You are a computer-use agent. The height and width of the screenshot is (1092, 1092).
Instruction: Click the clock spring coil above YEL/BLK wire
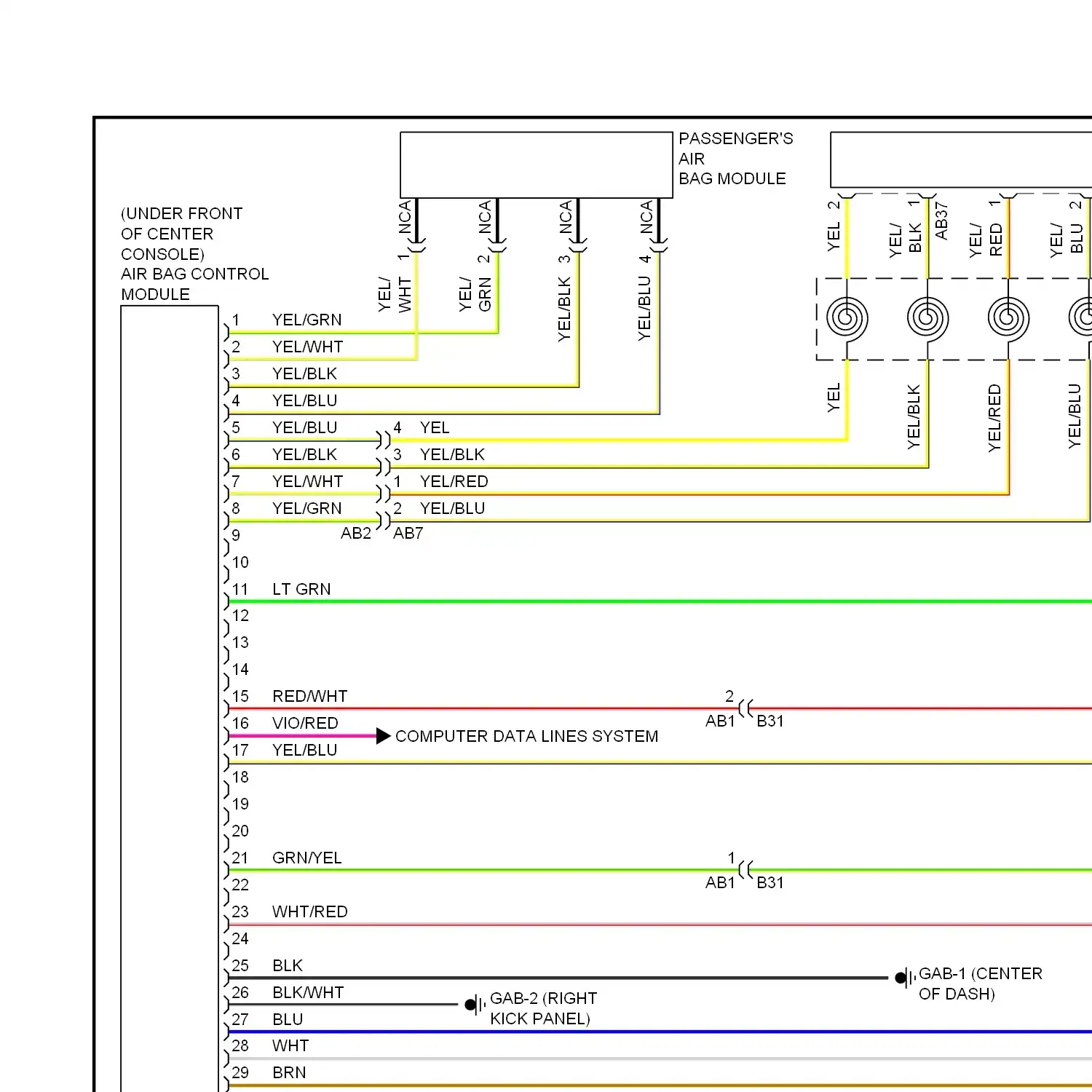pos(927,318)
